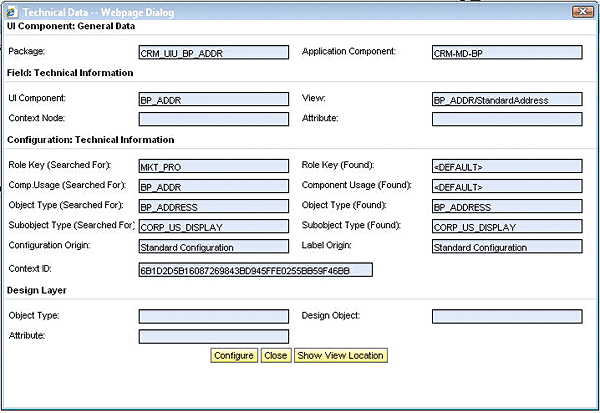600x413 pixels.
Task: Click the 'View:' label
Action: click(313, 98)
